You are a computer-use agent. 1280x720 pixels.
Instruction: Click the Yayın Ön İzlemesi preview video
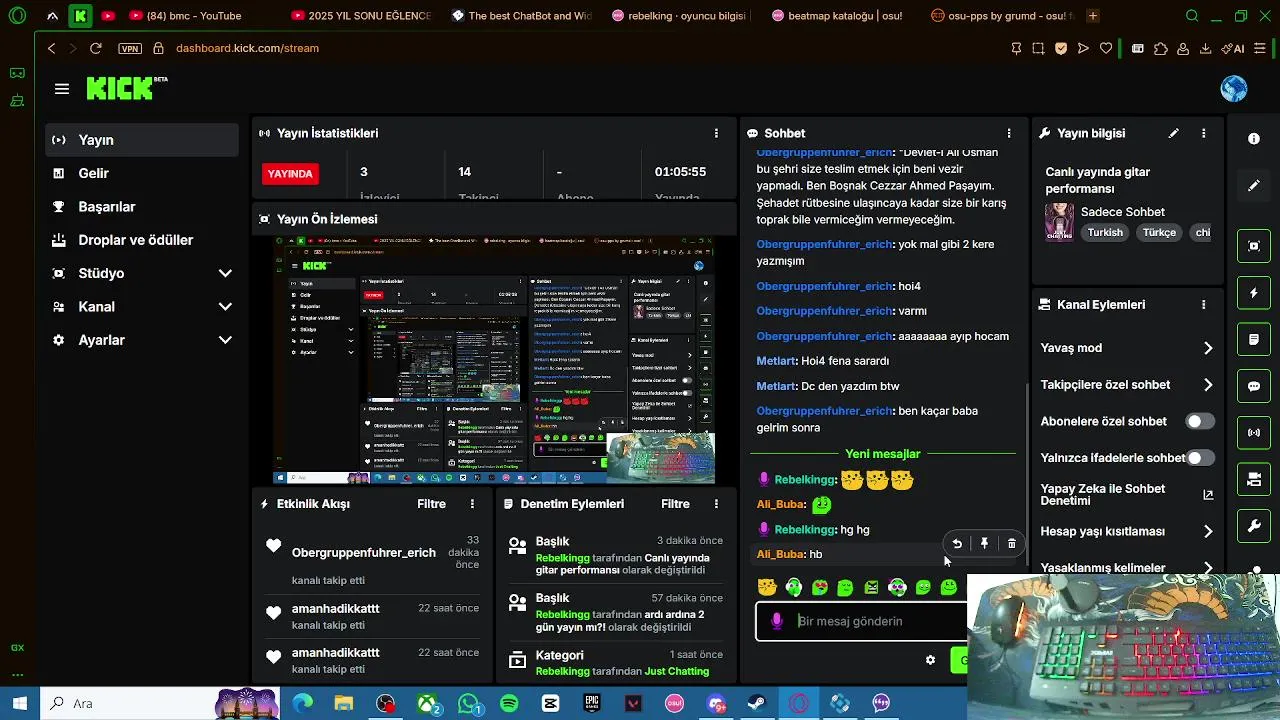(496, 360)
